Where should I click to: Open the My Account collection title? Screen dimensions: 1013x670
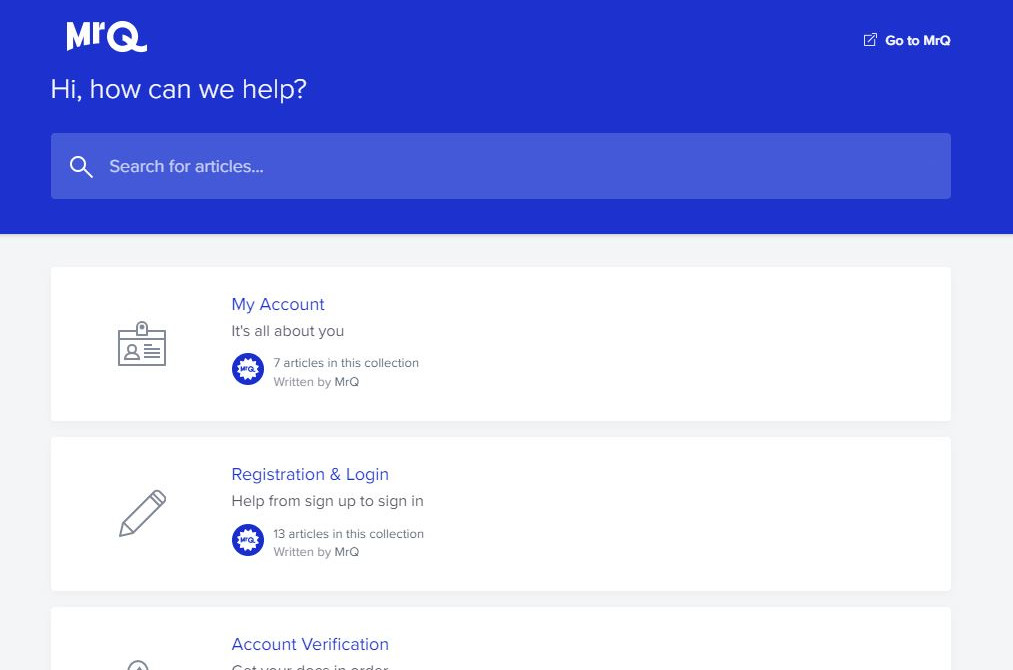pyautogui.click(x=278, y=304)
